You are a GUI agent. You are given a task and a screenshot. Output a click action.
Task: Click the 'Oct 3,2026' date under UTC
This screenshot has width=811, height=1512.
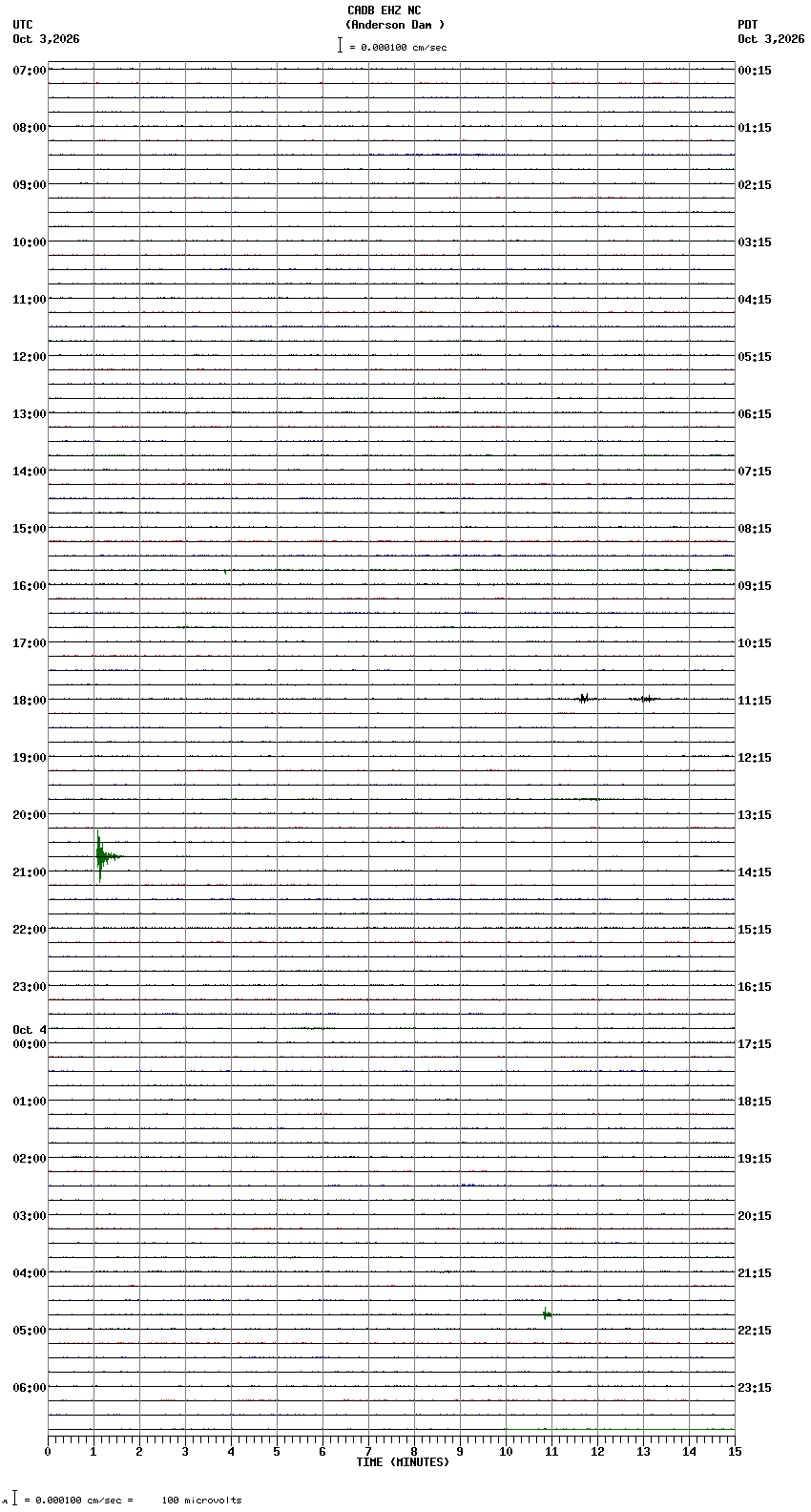(x=47, y=39)
